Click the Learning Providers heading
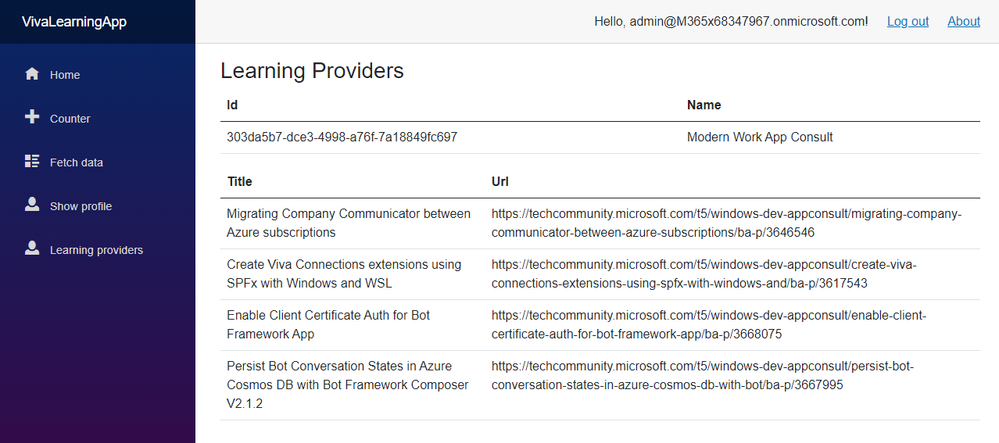The height and width of the screenshot is (443, 999). point(312,71)
